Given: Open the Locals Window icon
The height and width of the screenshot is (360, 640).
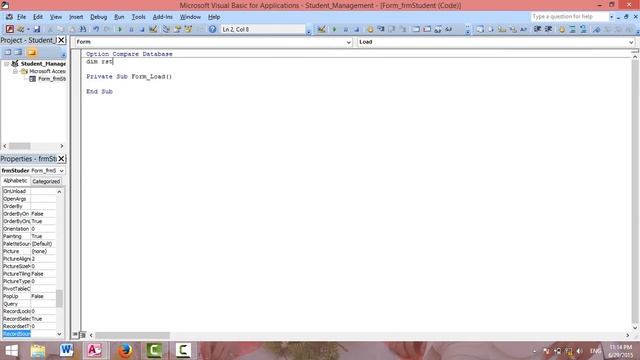Looking at the screenshot, I should click(416, 29).
